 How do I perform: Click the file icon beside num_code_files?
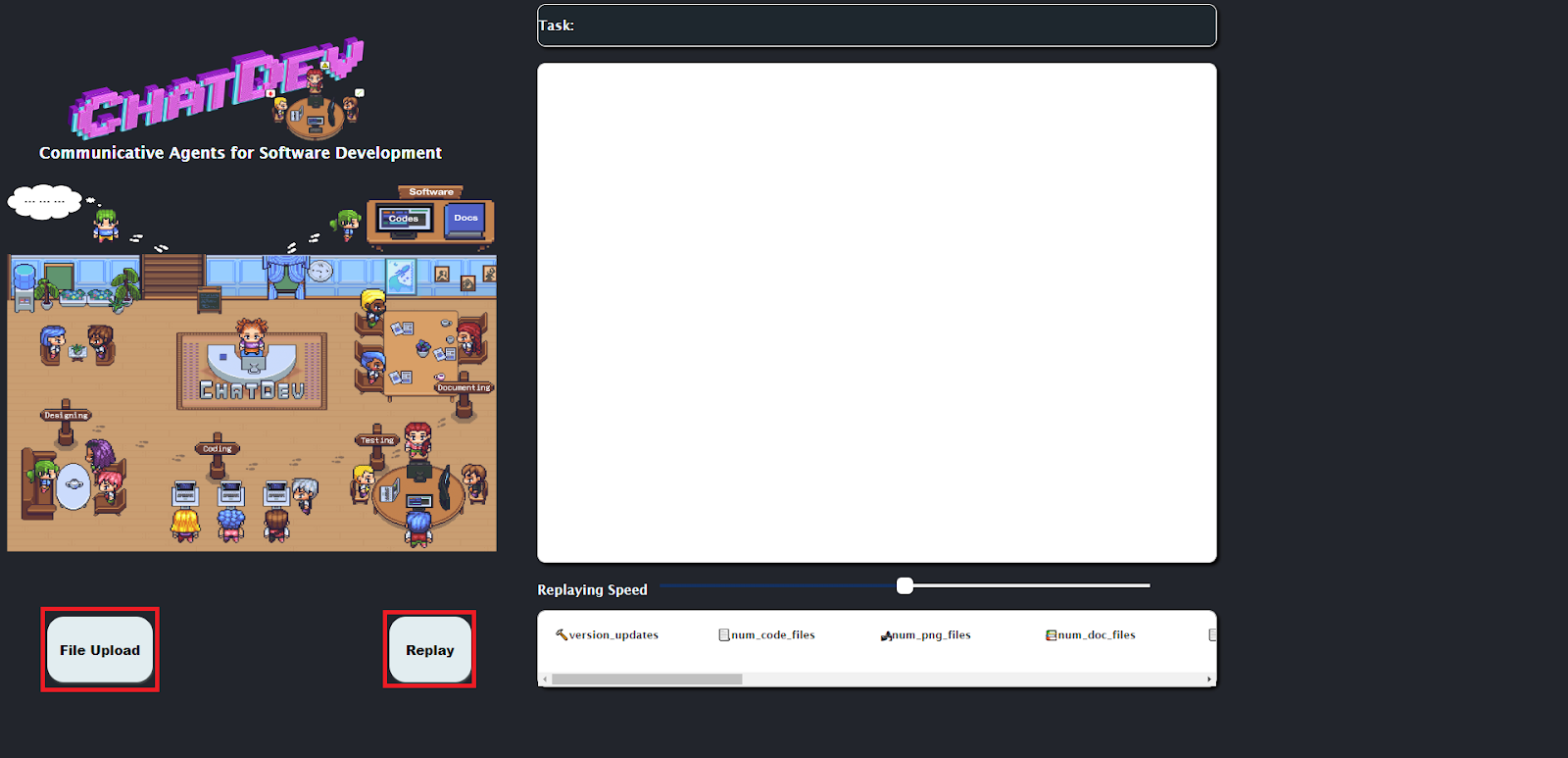click(724, 635)
